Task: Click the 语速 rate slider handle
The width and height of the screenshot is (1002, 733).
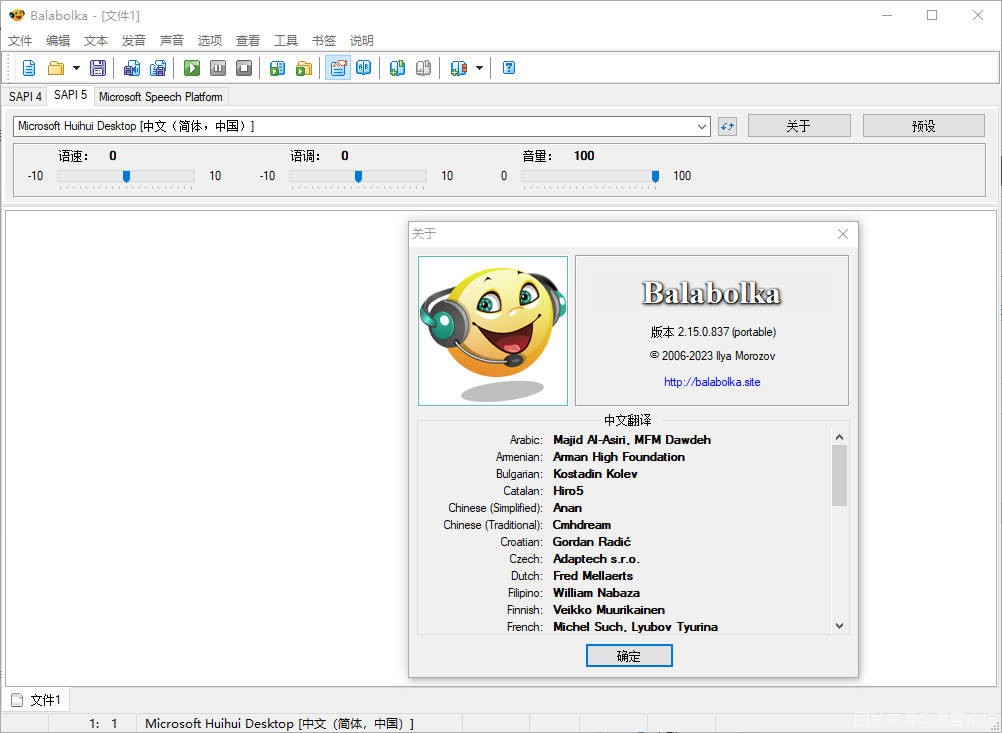Action: click(x=127, y=176)
